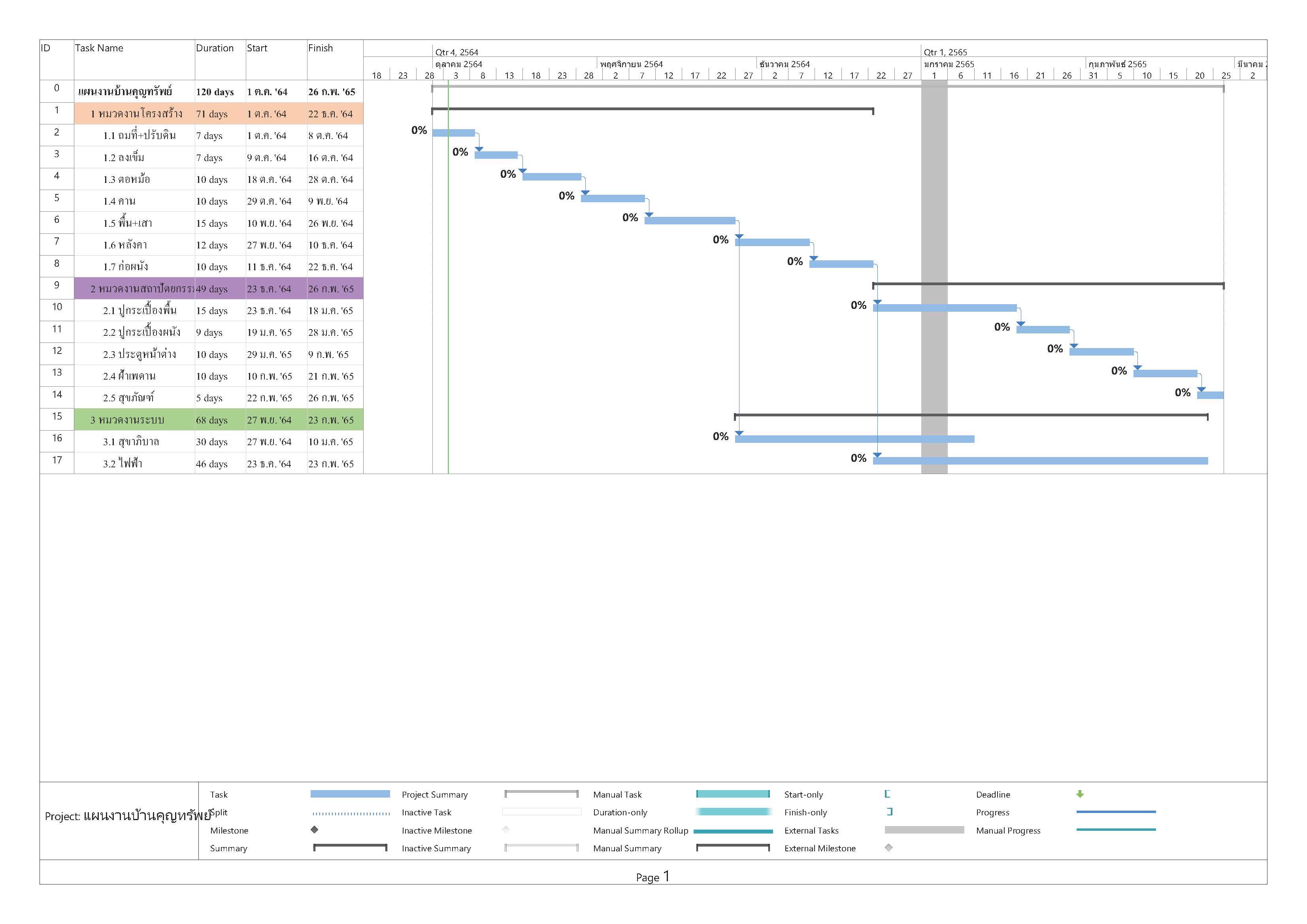Select the green summary row with ID 15
The width and height of the screenshot is (1307, 924).
tap(128, 420)
